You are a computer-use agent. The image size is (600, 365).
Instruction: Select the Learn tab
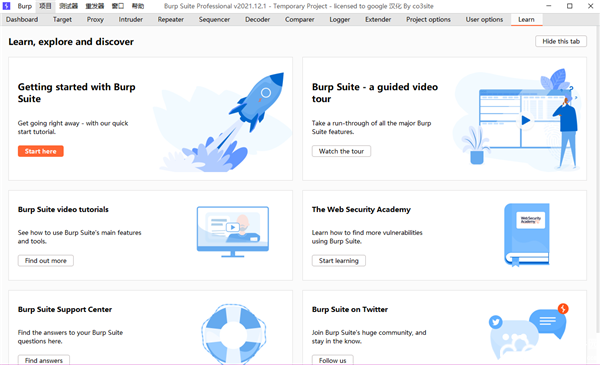point(526,20)
